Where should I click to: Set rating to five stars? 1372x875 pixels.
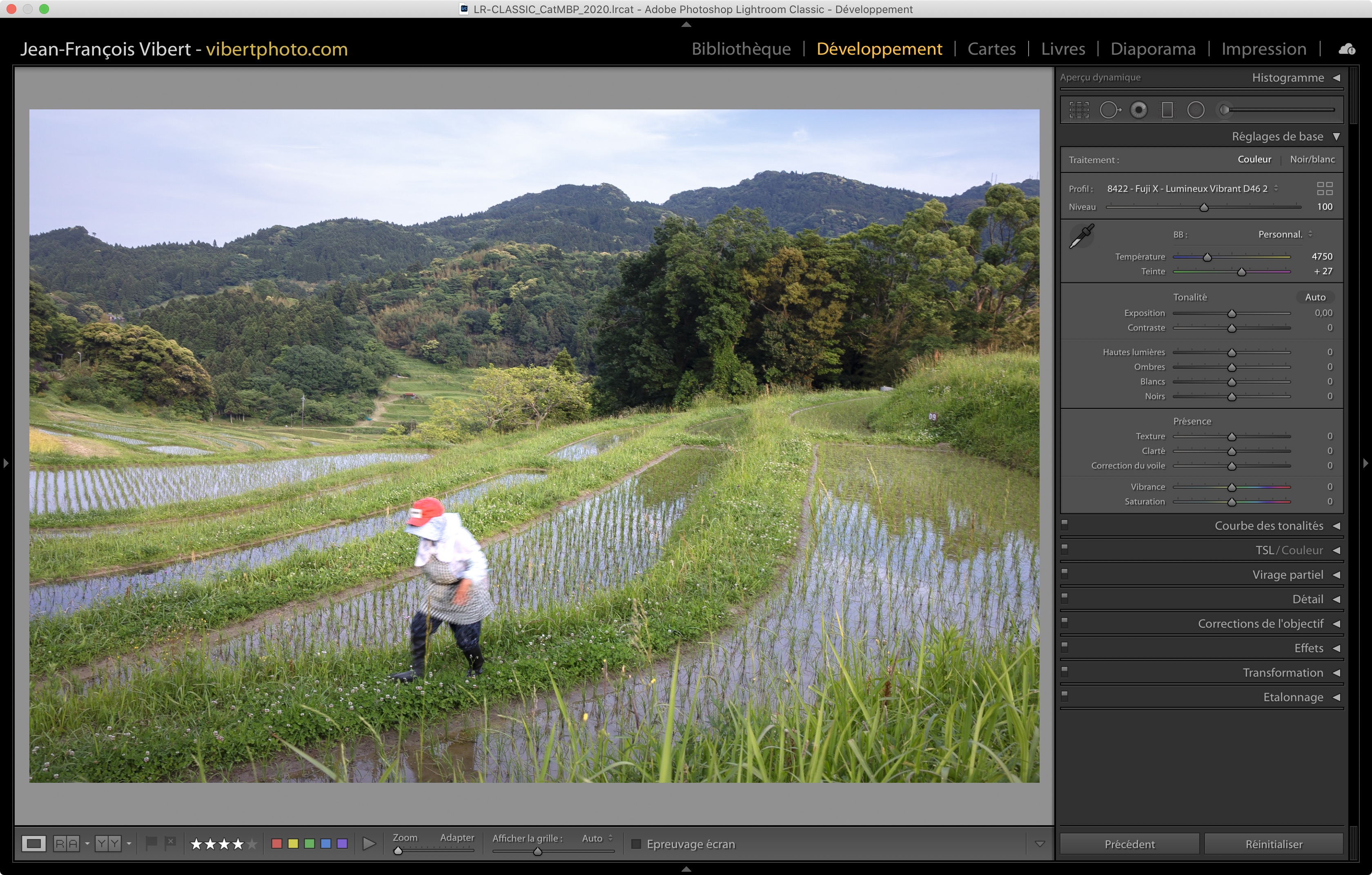point(251,844)
